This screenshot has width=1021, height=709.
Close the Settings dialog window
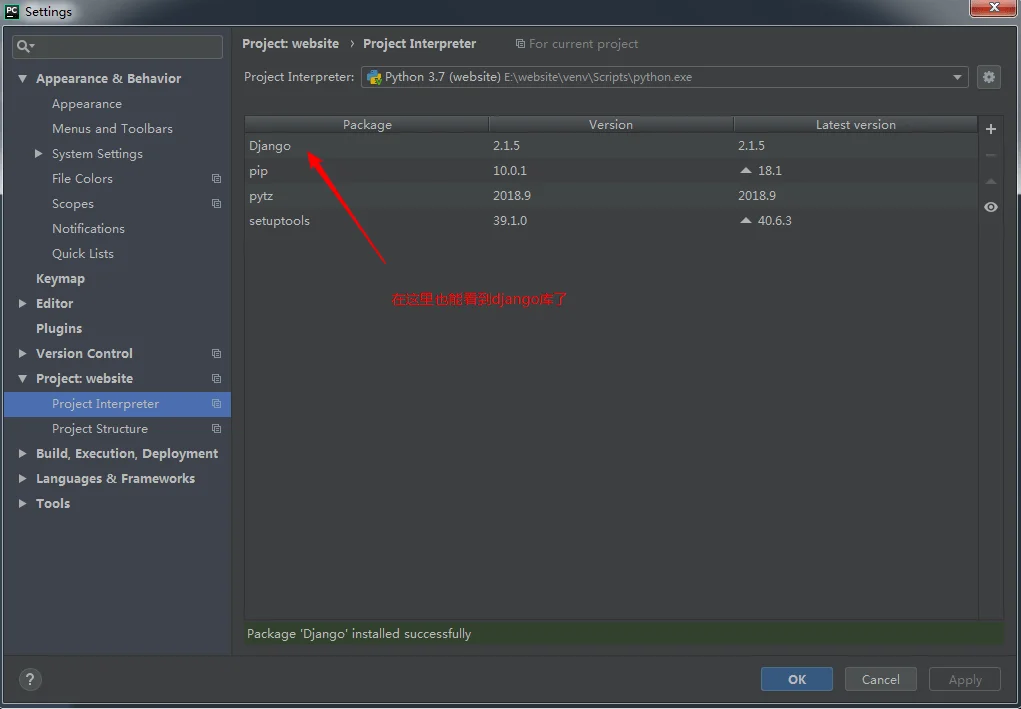pos(994,7)
